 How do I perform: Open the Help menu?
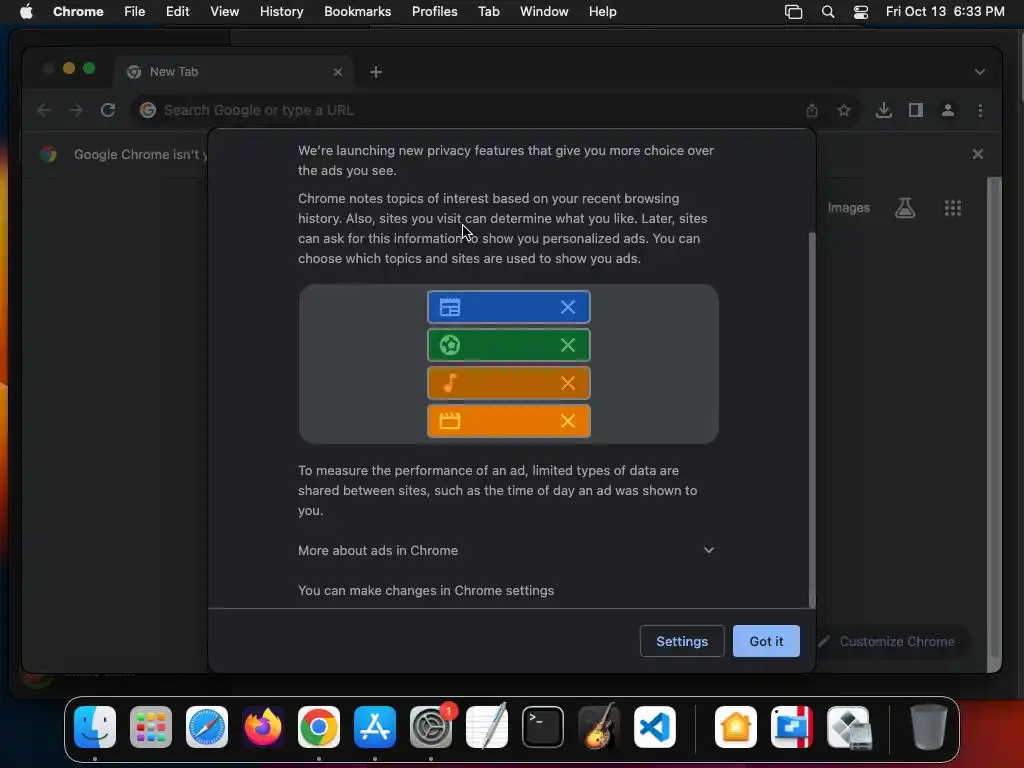tap(602, 12)
